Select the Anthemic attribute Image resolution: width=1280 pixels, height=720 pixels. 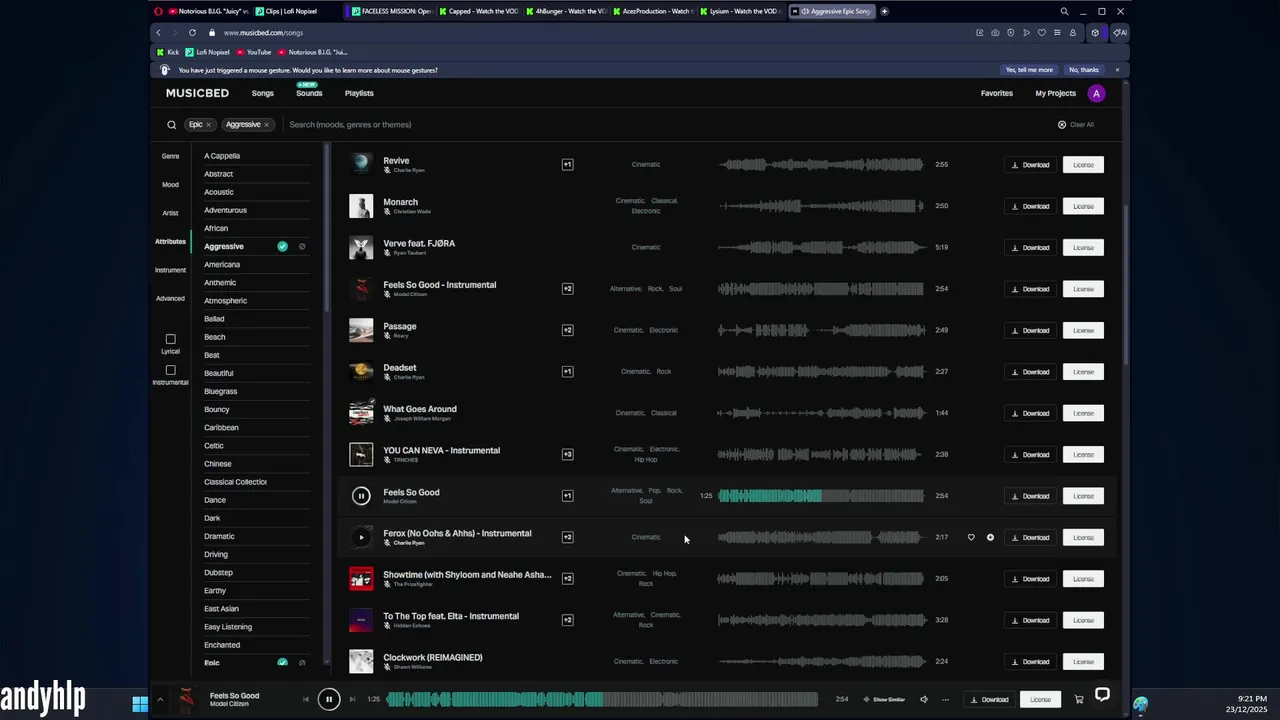(220, 283)
